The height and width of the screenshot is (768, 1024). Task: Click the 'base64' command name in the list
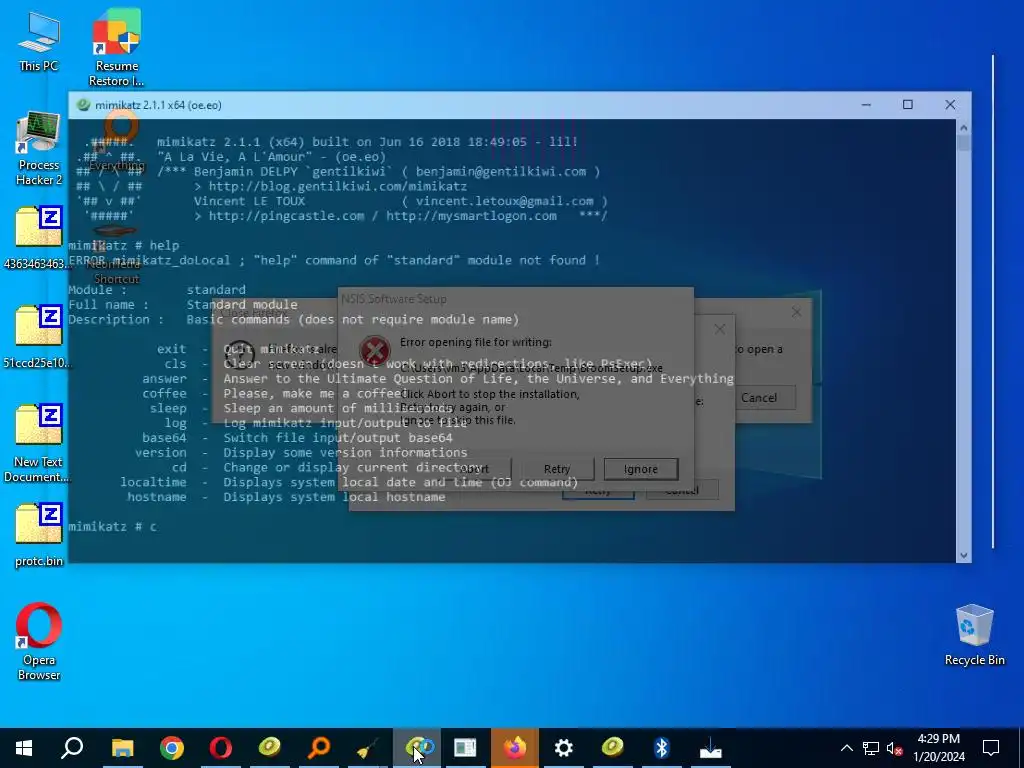(x=164, y=438)
